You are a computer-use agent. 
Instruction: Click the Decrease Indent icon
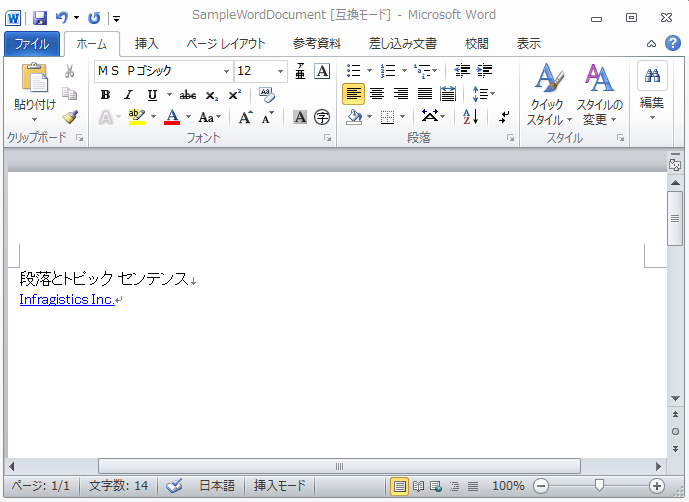(x=462, y=71)
